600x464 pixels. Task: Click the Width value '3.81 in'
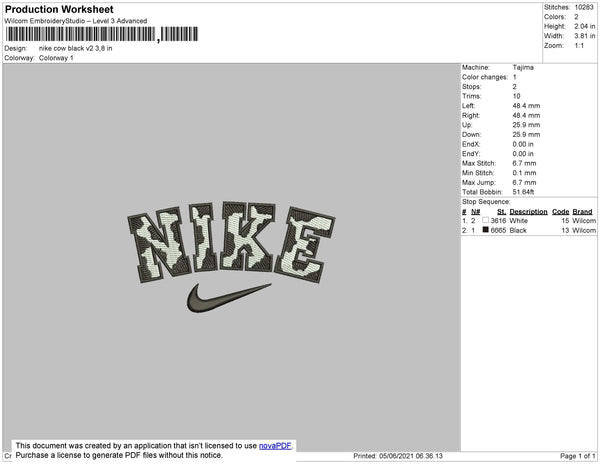585,36
